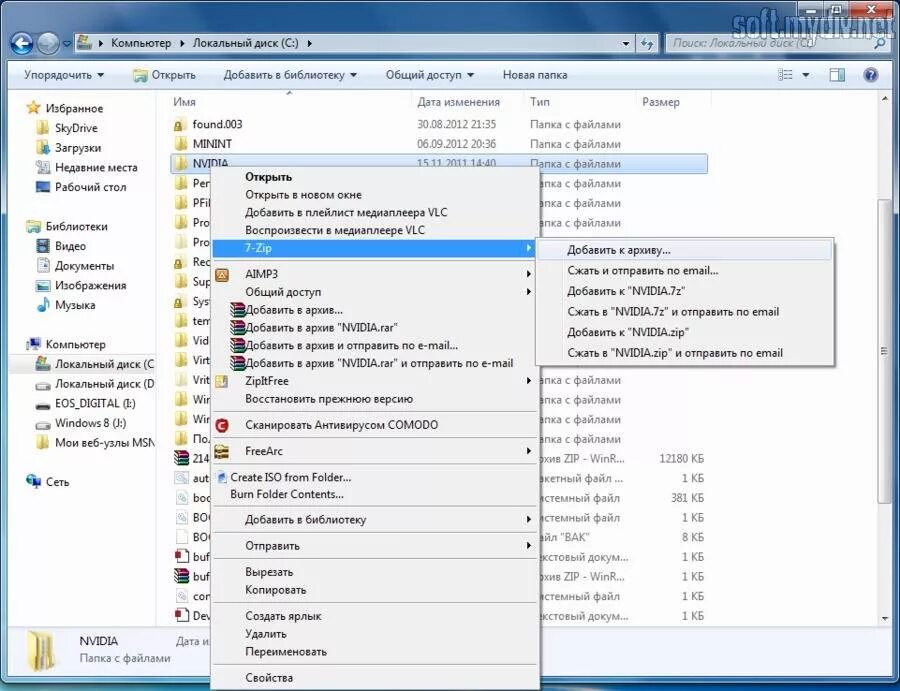Toggle the preview pane icon
This screenshot has width=900, height=691.
point(837,75)
